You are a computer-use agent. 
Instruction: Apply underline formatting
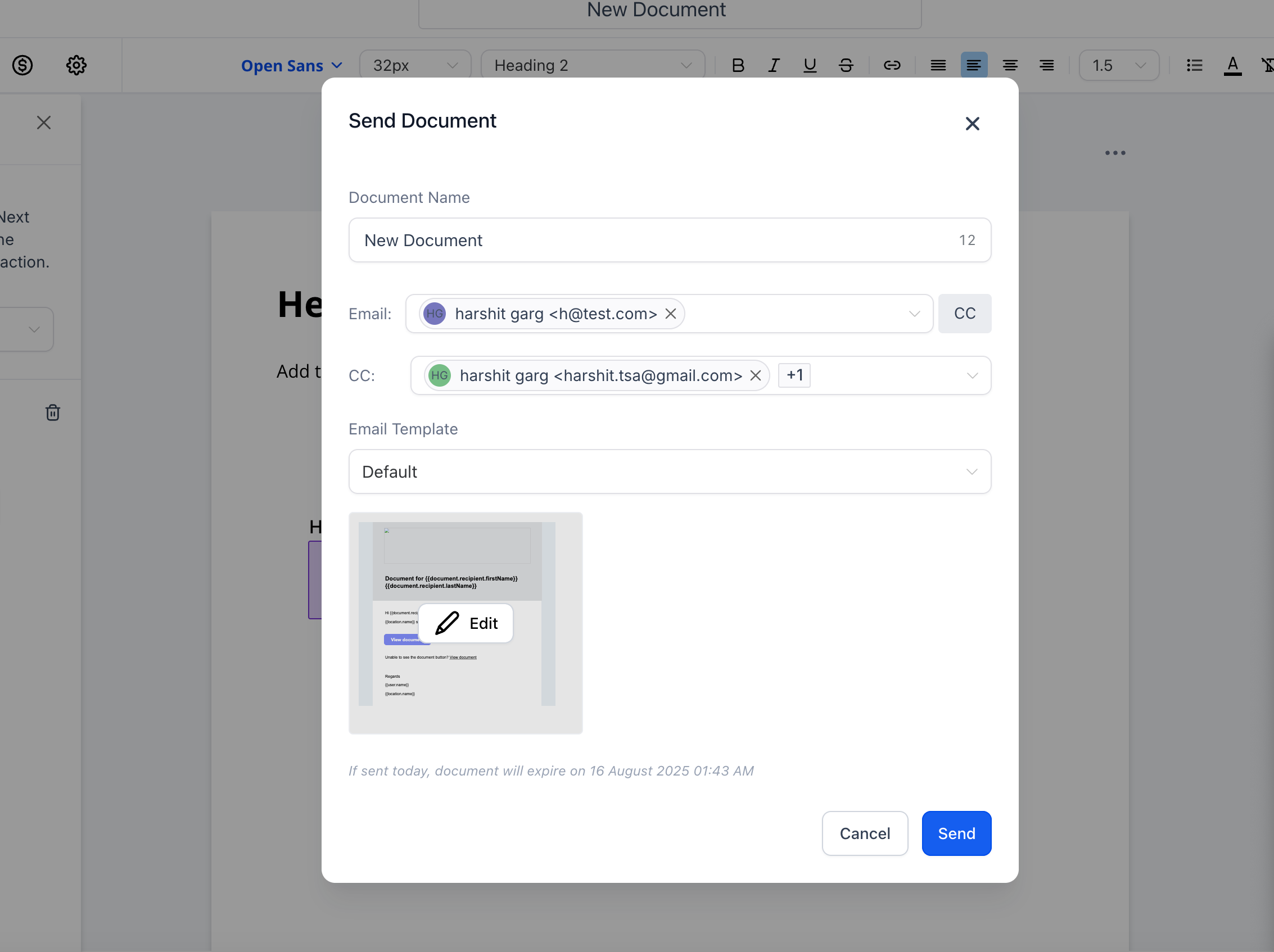coord(810,65)
